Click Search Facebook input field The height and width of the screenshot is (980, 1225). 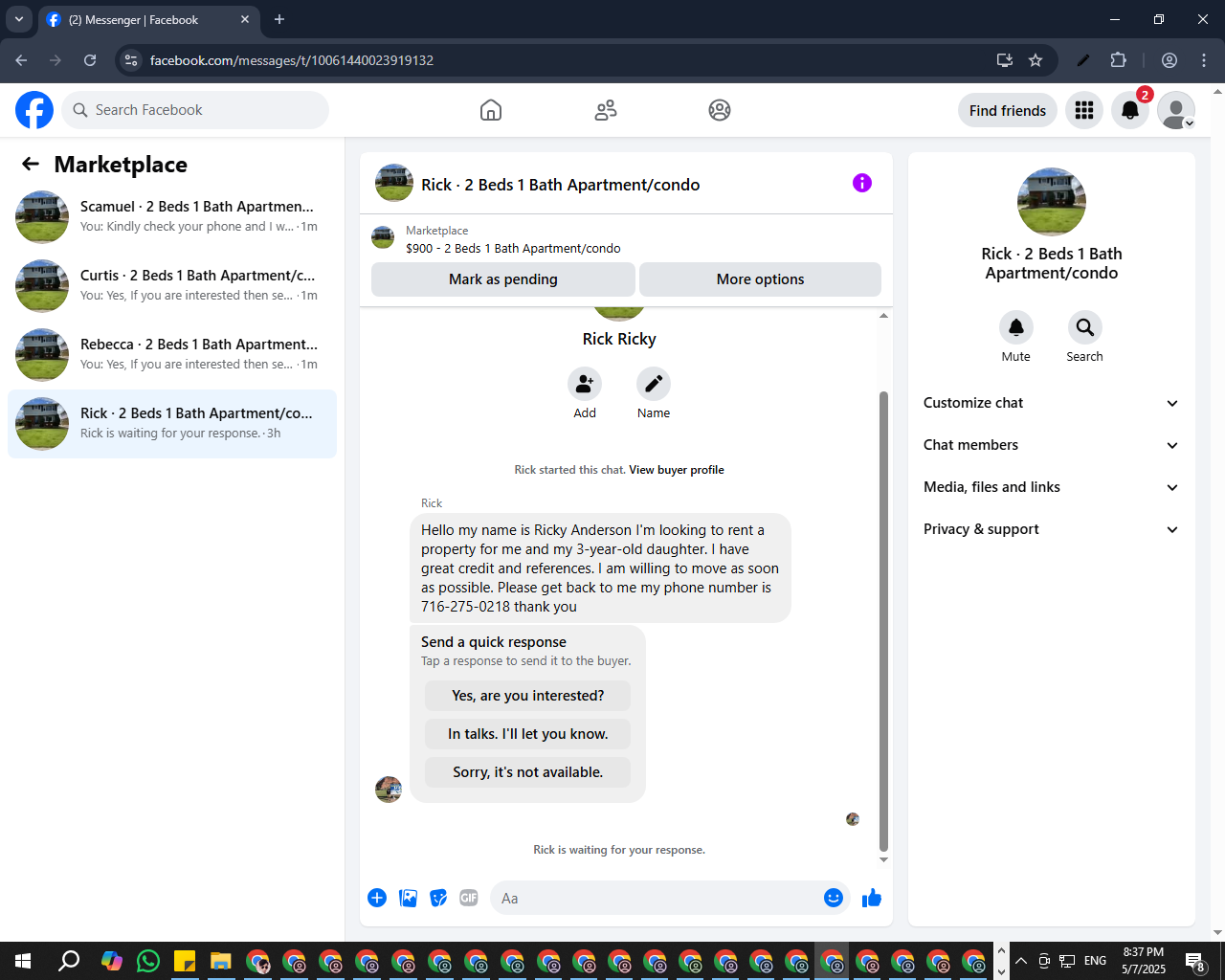[195, 110]
